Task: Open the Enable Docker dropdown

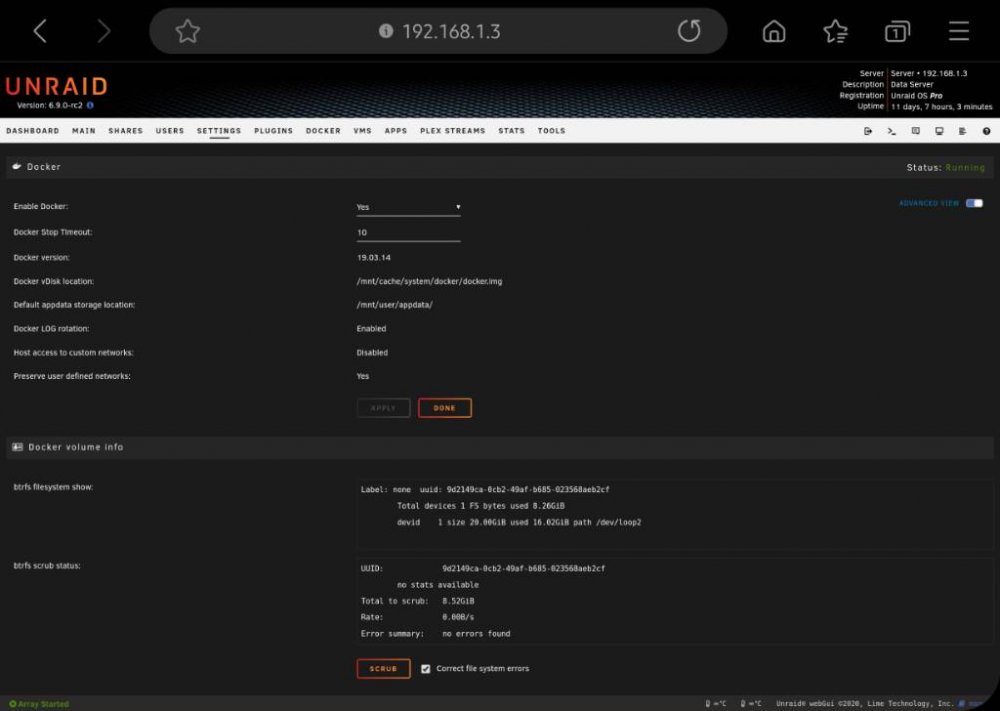Action: [408, 207]
